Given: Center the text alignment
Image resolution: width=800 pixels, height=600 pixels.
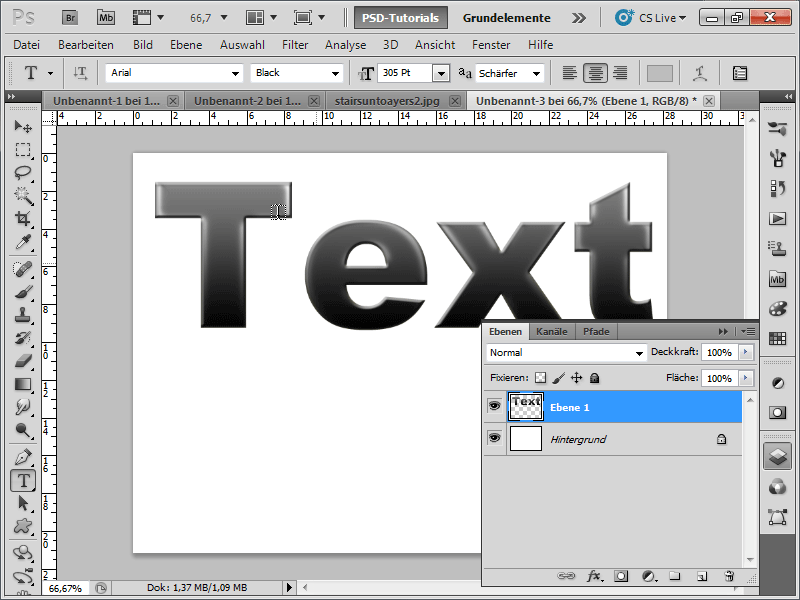Looking at the screenshot, I should [595, 73].
